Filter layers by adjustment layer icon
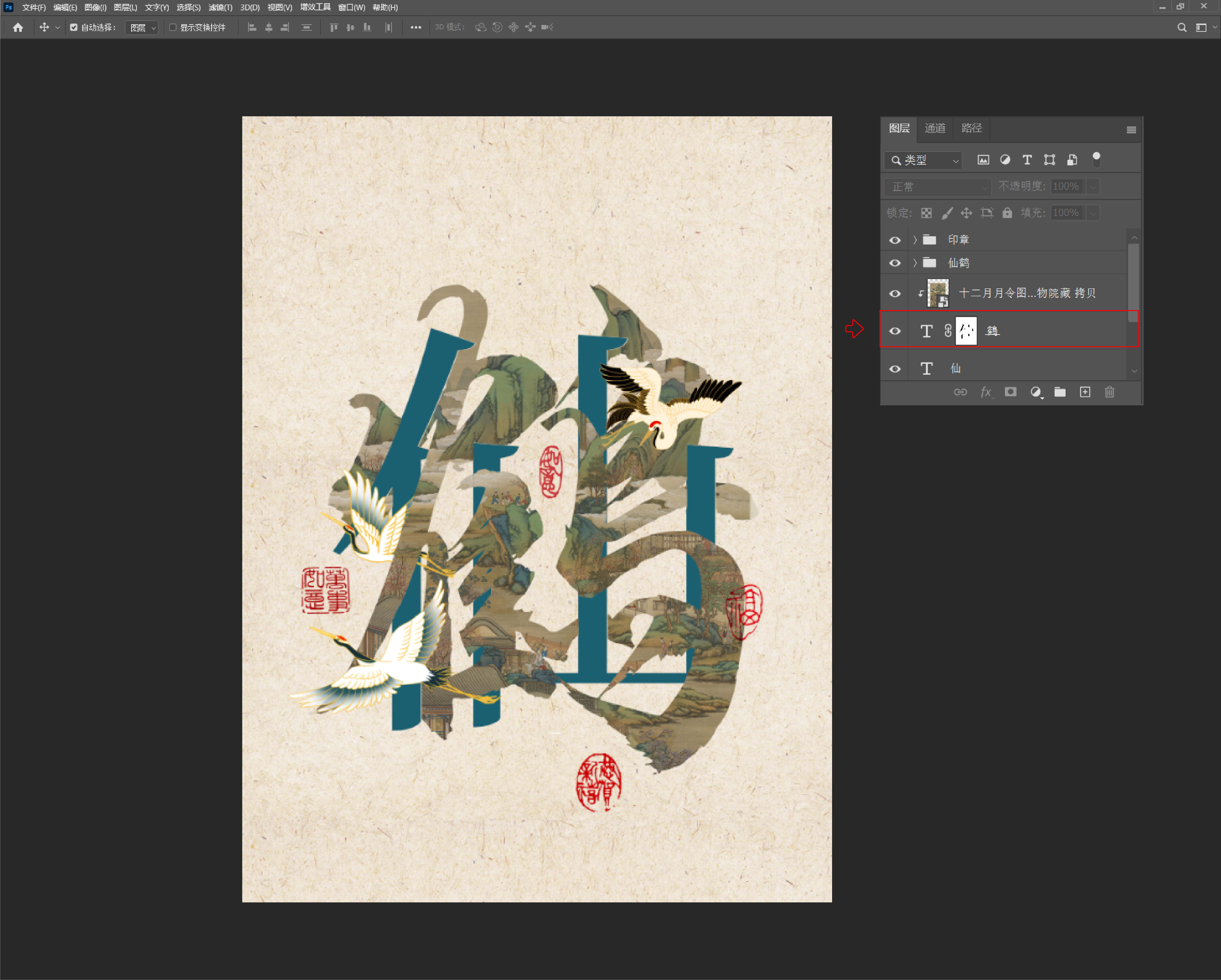The height and width of the screenshot is (980, 1221). pyautogui.click(x=1005, y=160)
